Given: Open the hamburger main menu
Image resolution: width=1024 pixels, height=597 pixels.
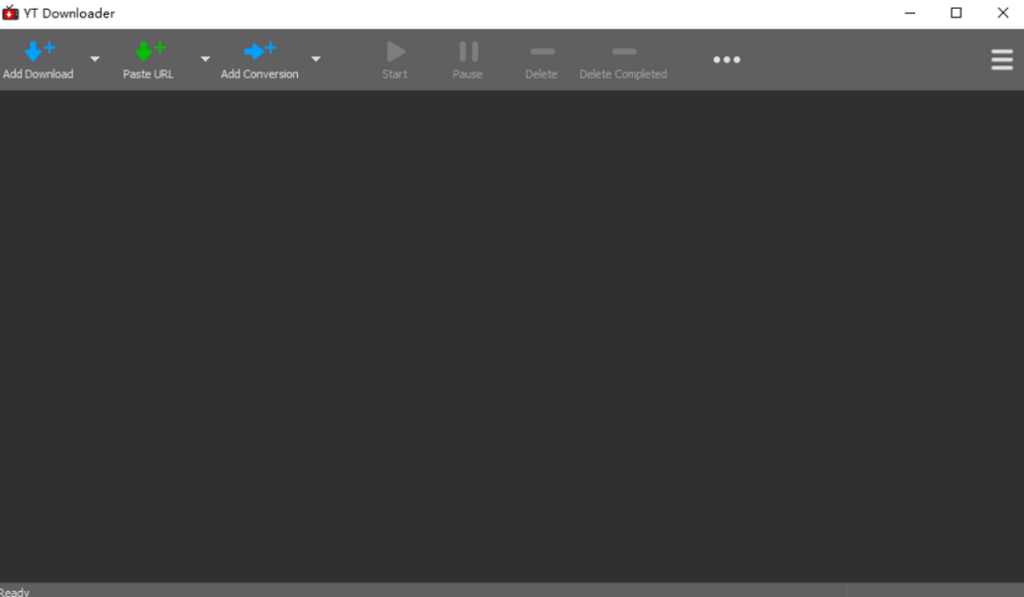Looking at the screenshot, I should (x=1001, y=60).
